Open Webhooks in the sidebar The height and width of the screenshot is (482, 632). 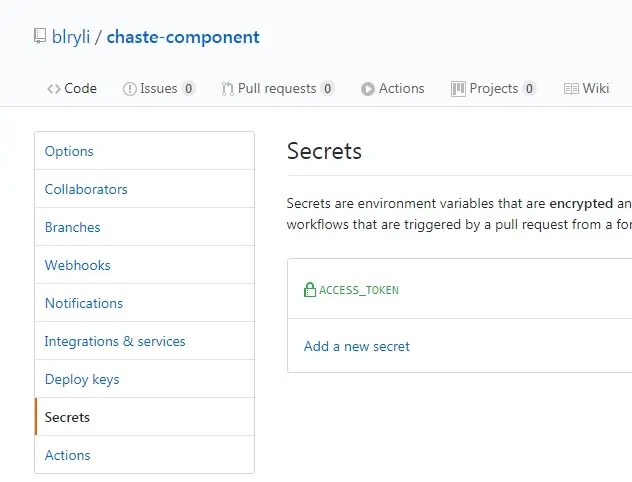pyautogui.click(x=78, y=265)
